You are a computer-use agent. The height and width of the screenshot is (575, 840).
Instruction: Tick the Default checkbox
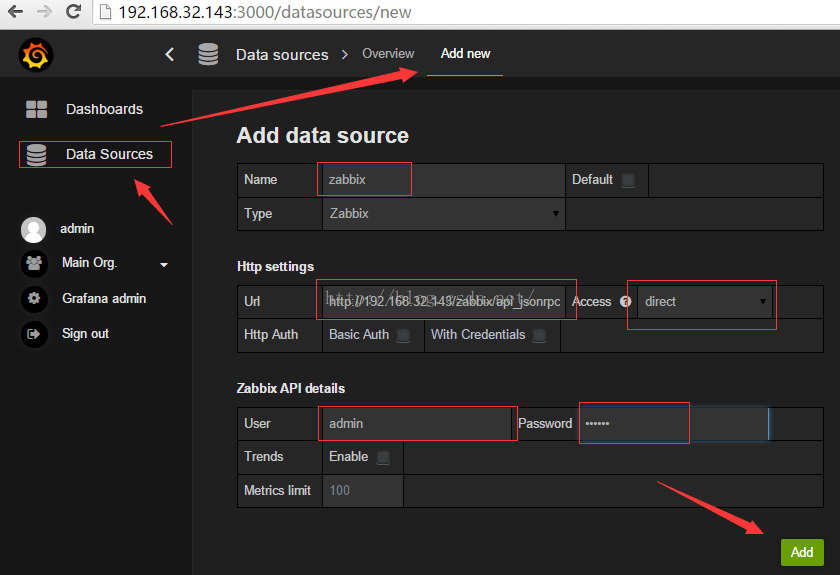point(628,180)
